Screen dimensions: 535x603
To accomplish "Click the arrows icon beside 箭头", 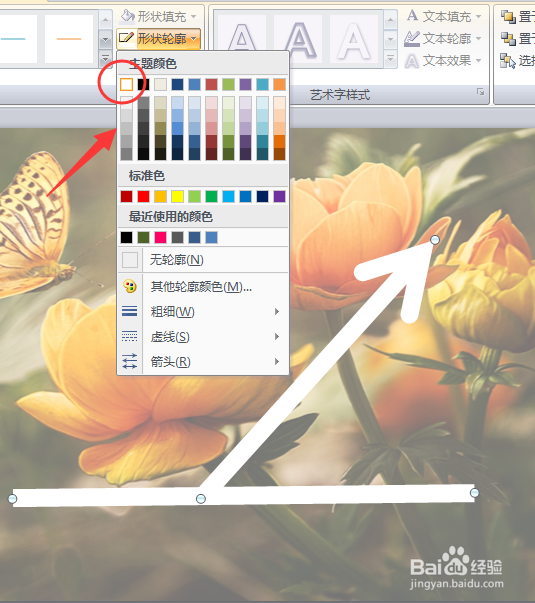I will tap(130, 361).
